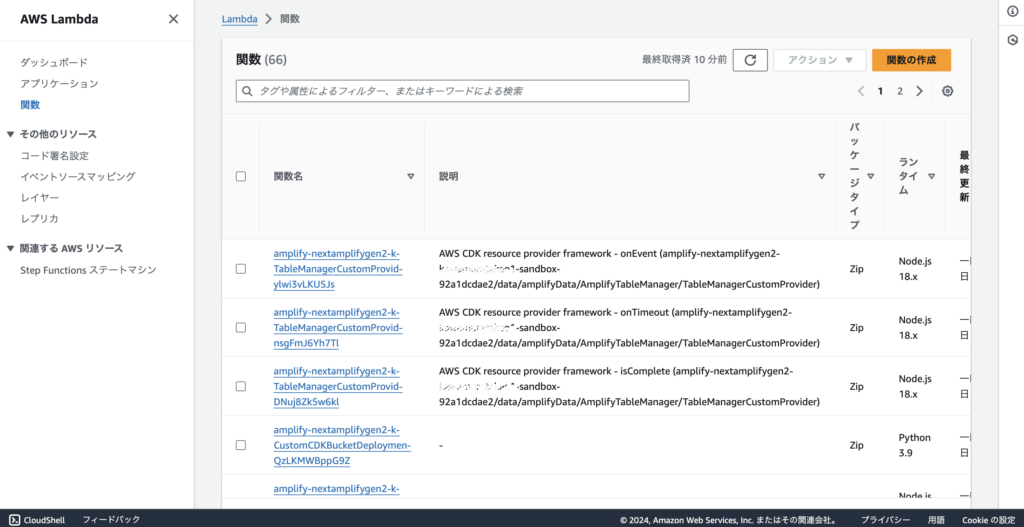Refresh the functions list
Viewport: 1024px width, 527px height.
click(750, 60)
